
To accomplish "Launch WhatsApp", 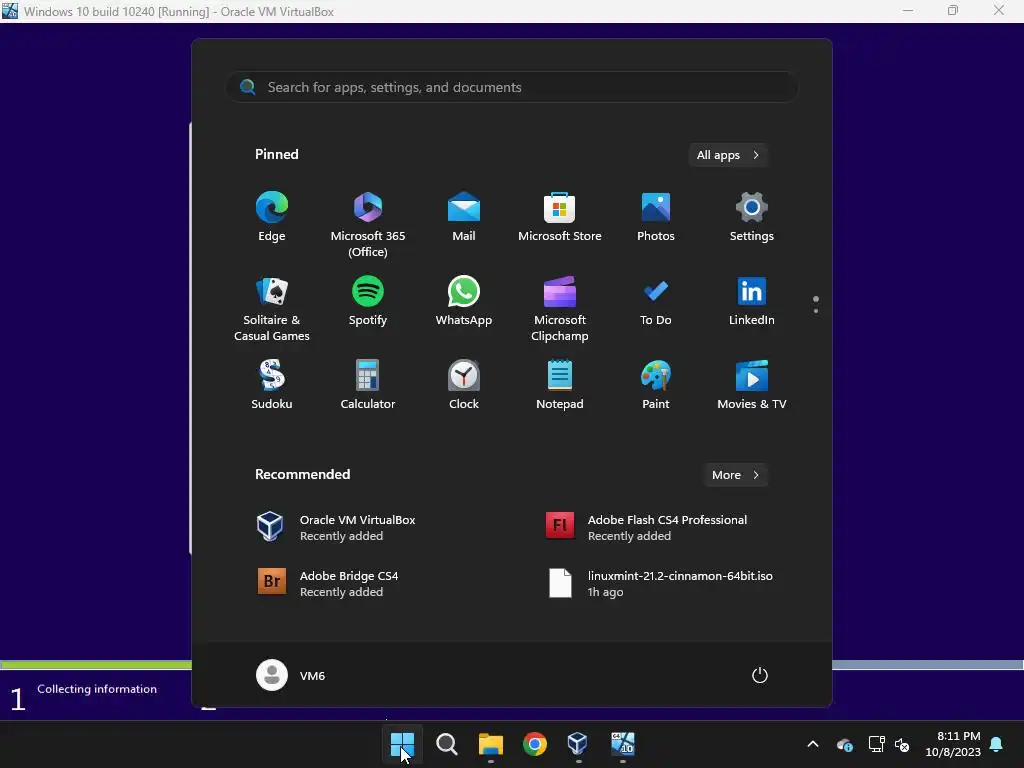I will [x=464, y=301].
